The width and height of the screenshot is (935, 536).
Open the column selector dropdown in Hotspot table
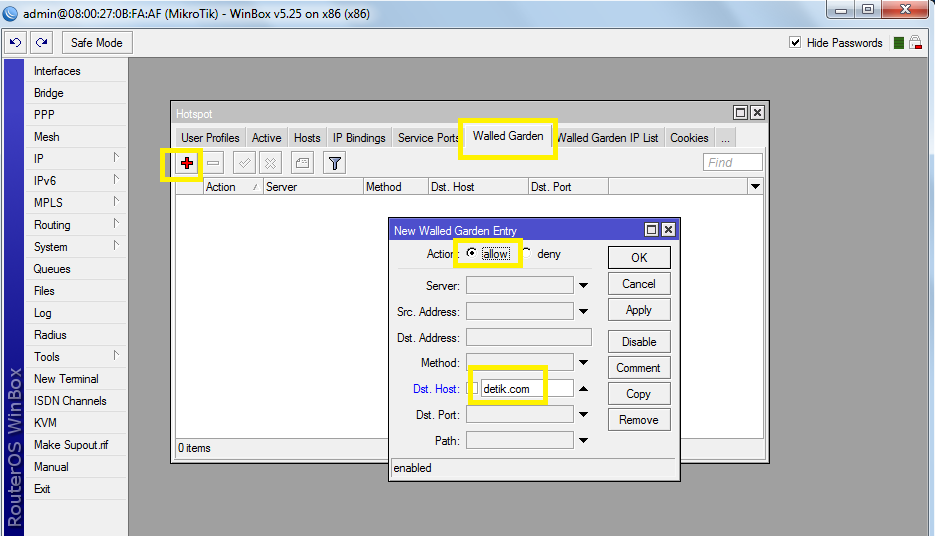[x=756, y=187]
